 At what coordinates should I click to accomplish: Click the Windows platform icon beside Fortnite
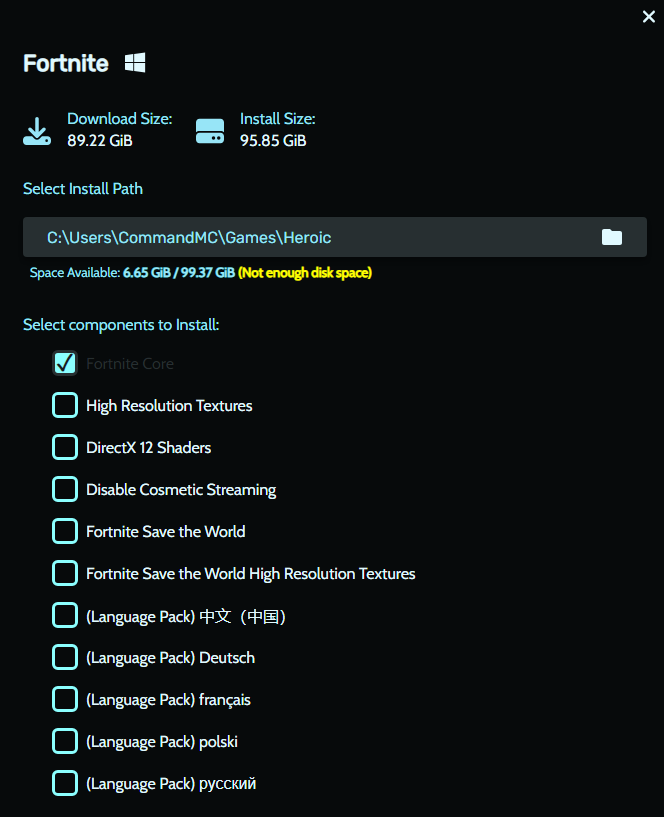(135, 63)
